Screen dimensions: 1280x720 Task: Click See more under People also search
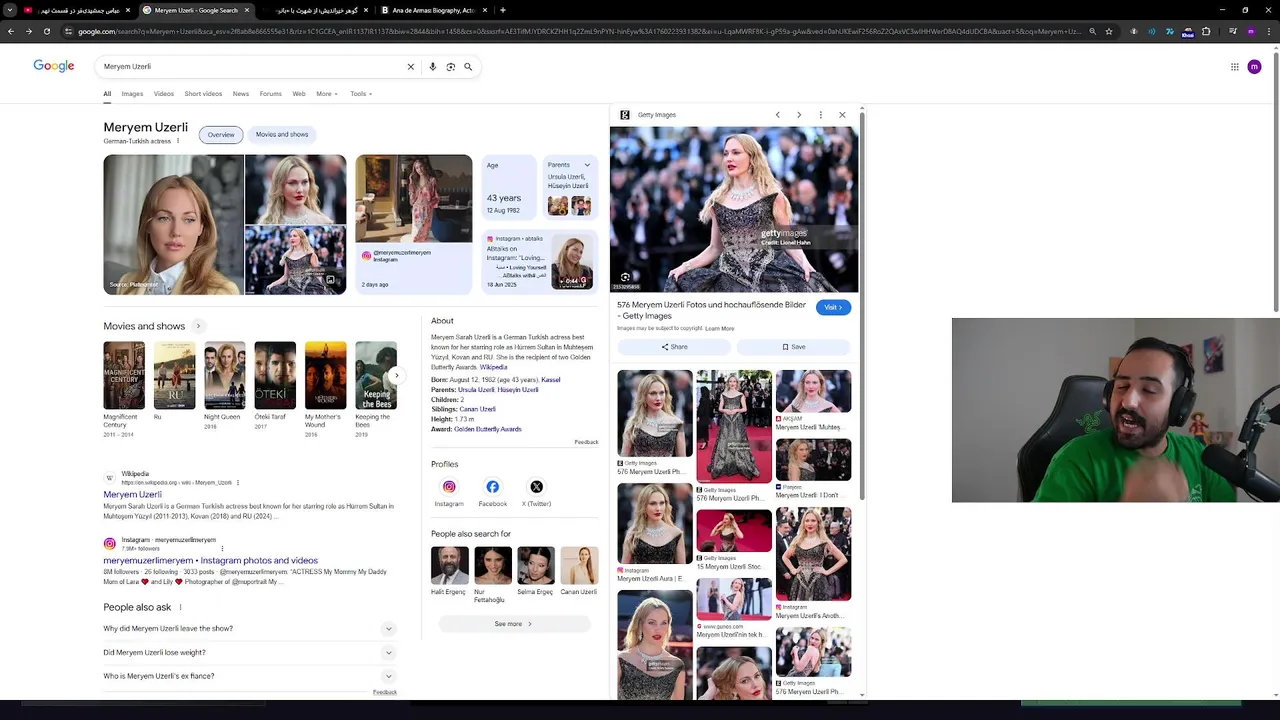click(514, 624)
